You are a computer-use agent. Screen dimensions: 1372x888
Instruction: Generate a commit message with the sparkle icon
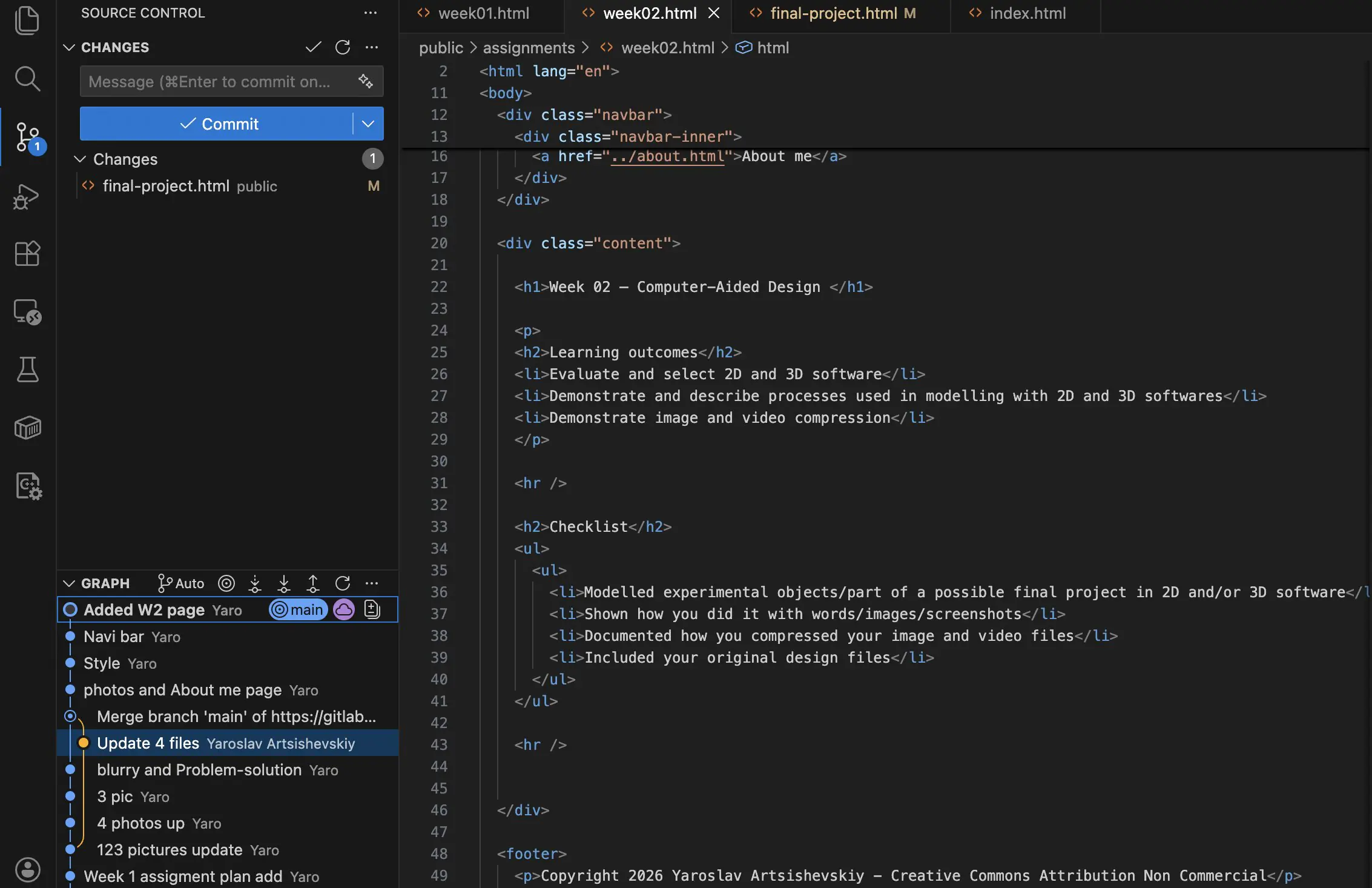pos(365,81)
